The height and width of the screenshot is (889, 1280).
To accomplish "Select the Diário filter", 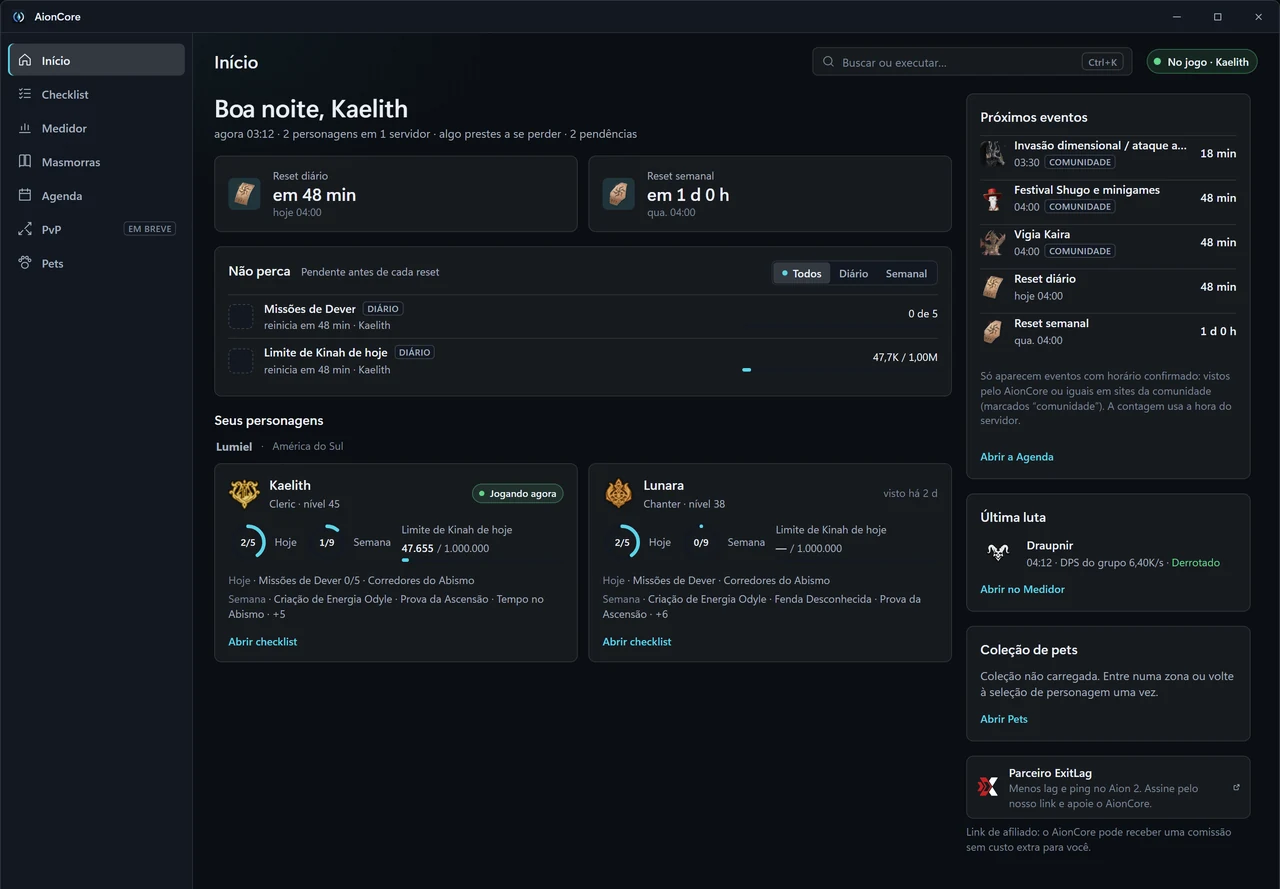I will click(853, 273).
